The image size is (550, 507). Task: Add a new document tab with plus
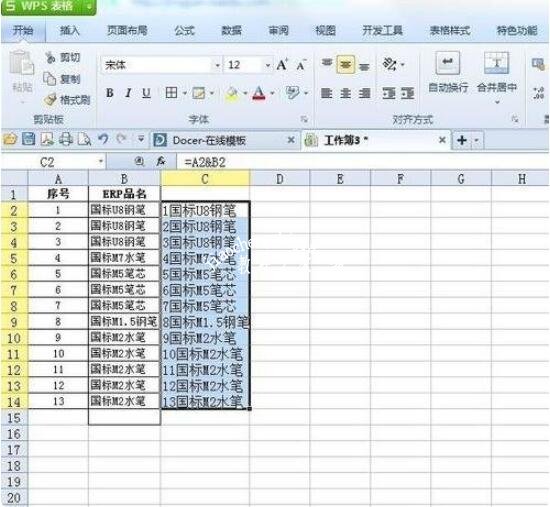(462, 140)
